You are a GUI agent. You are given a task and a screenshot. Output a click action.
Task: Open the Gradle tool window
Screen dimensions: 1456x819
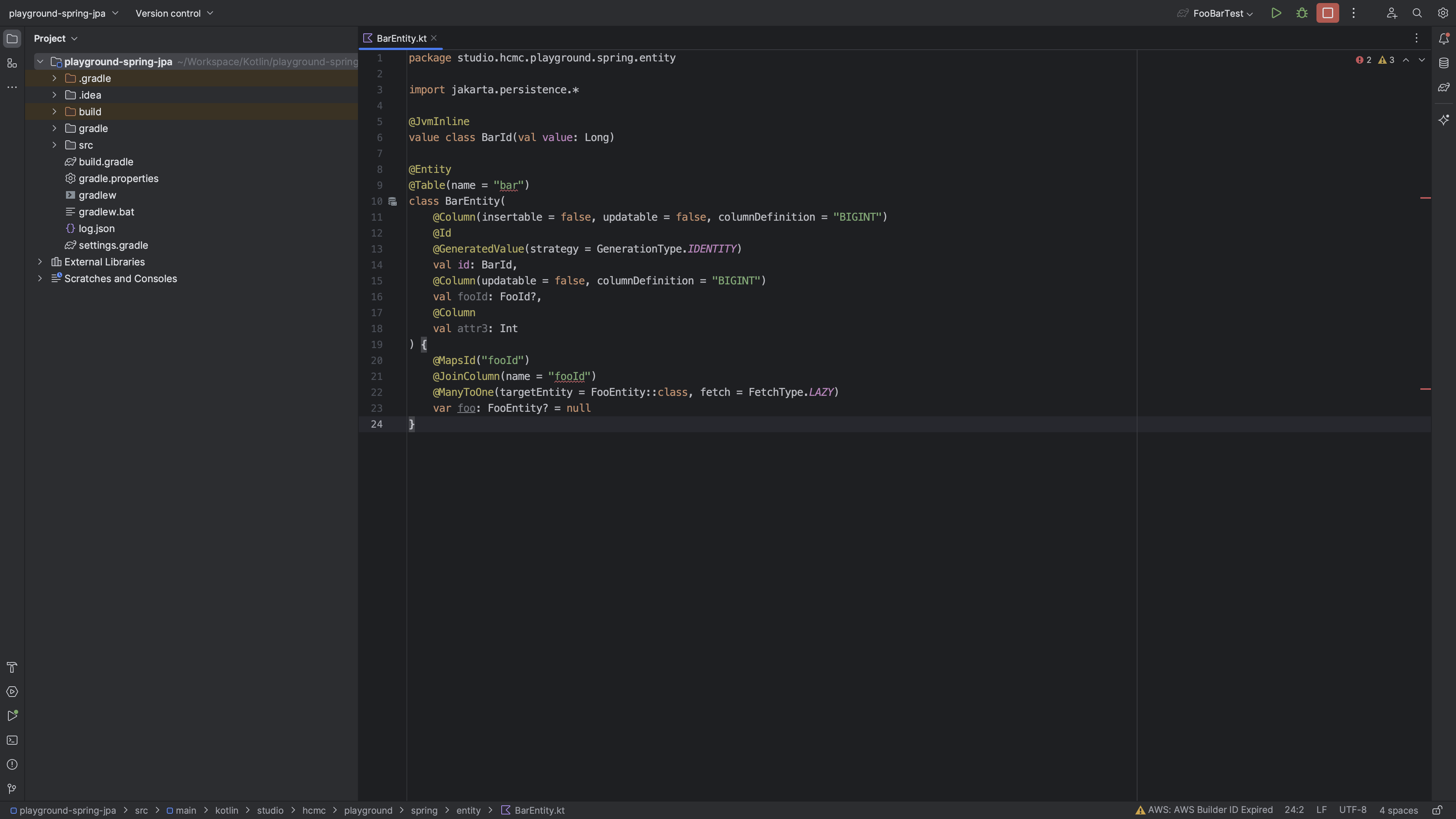pyautogui.click(x=1443, y=88)
